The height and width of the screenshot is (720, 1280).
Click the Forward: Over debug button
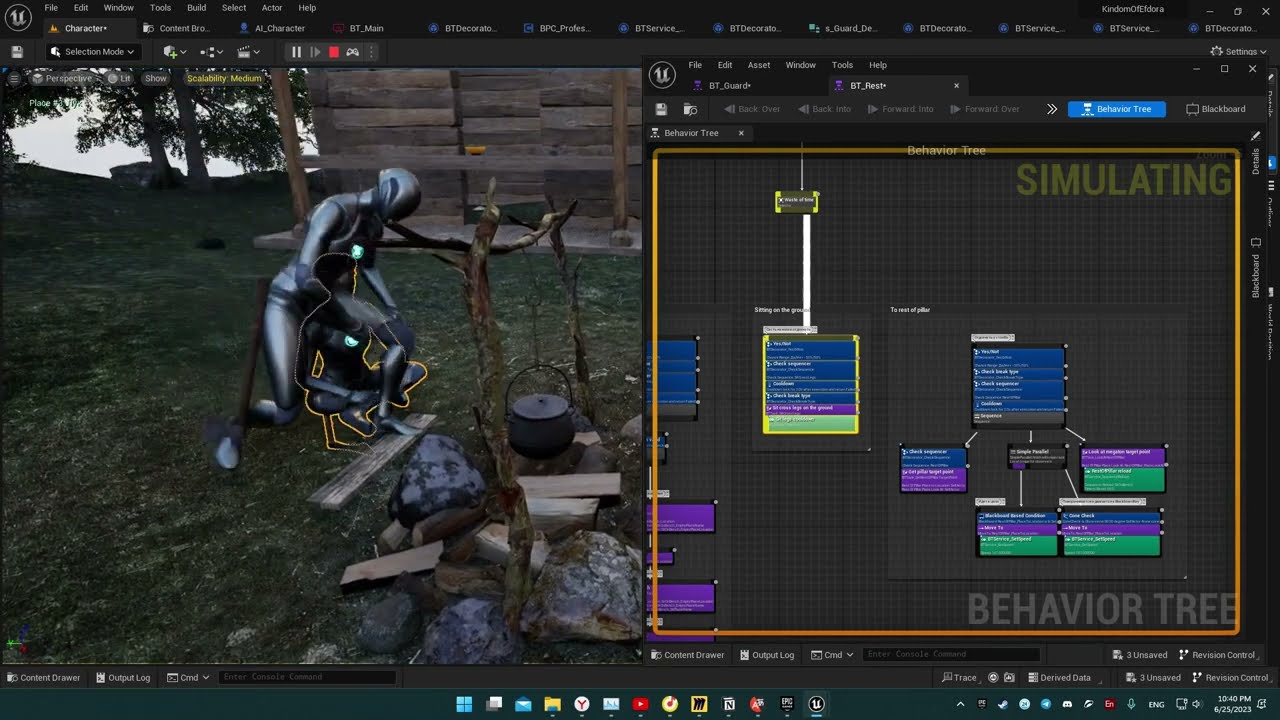(985, 109)
